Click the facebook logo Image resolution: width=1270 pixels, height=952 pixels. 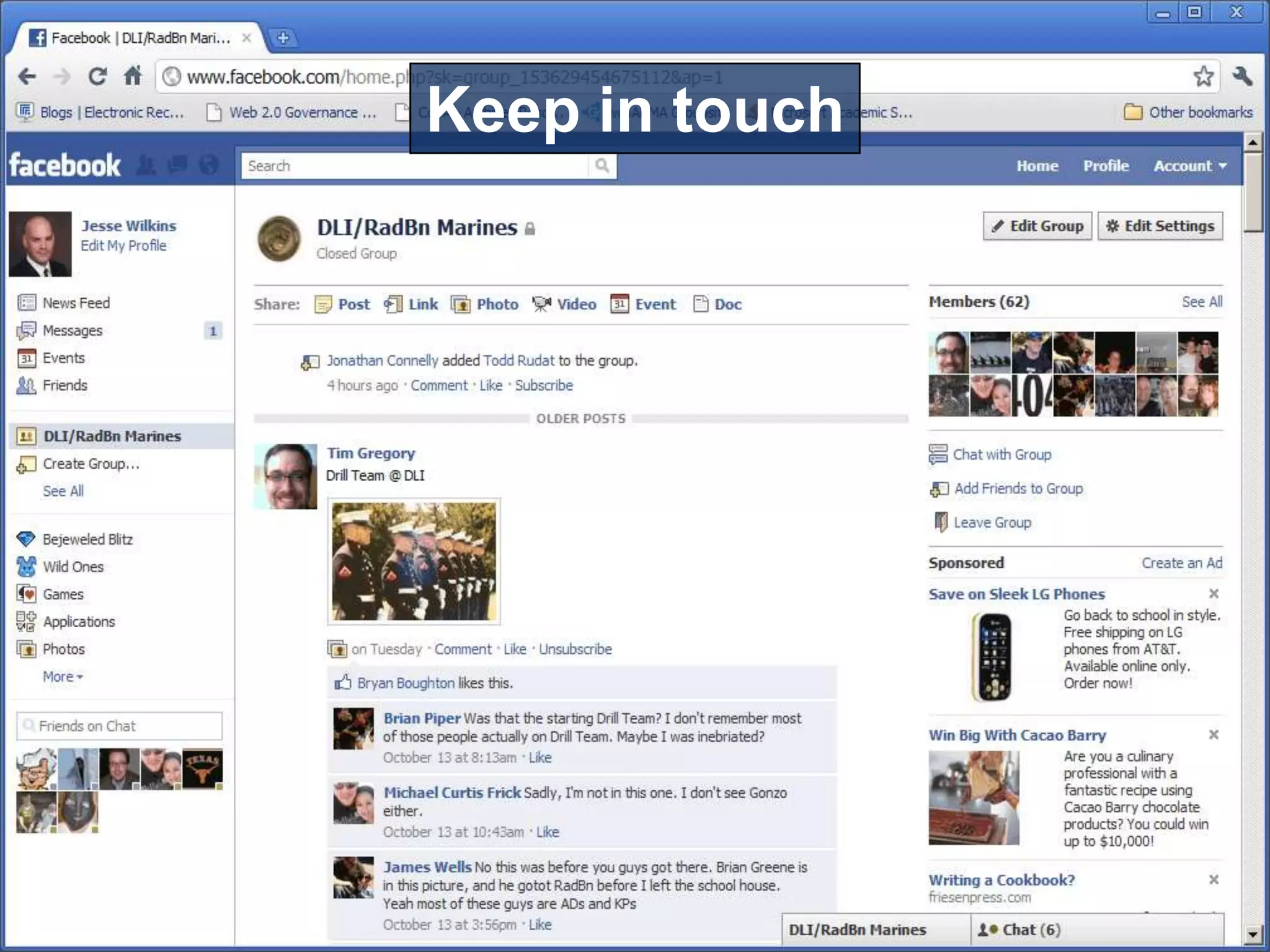tap(64, 165)
